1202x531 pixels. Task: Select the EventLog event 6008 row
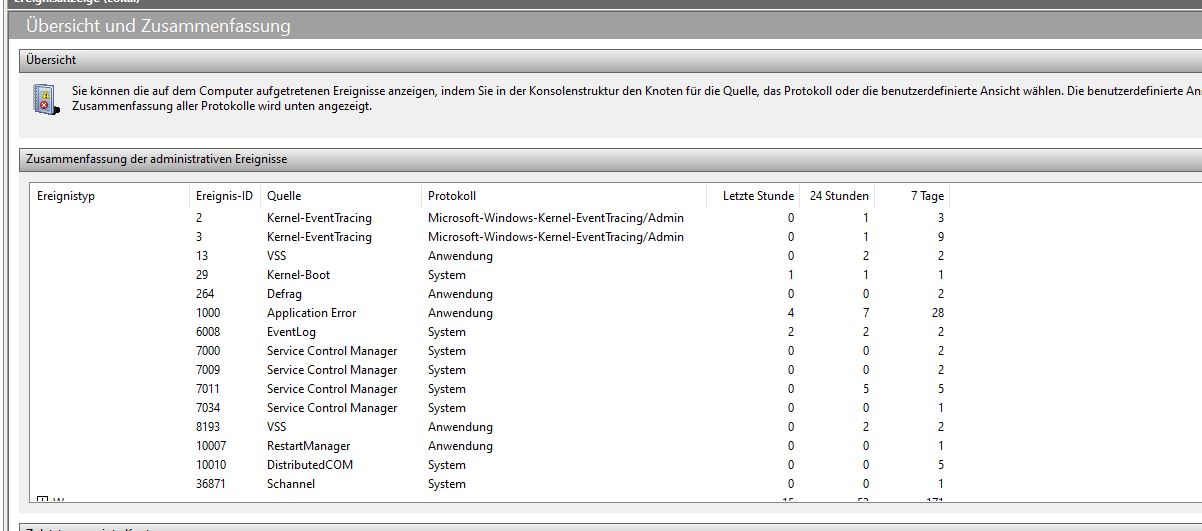point(291,332)
